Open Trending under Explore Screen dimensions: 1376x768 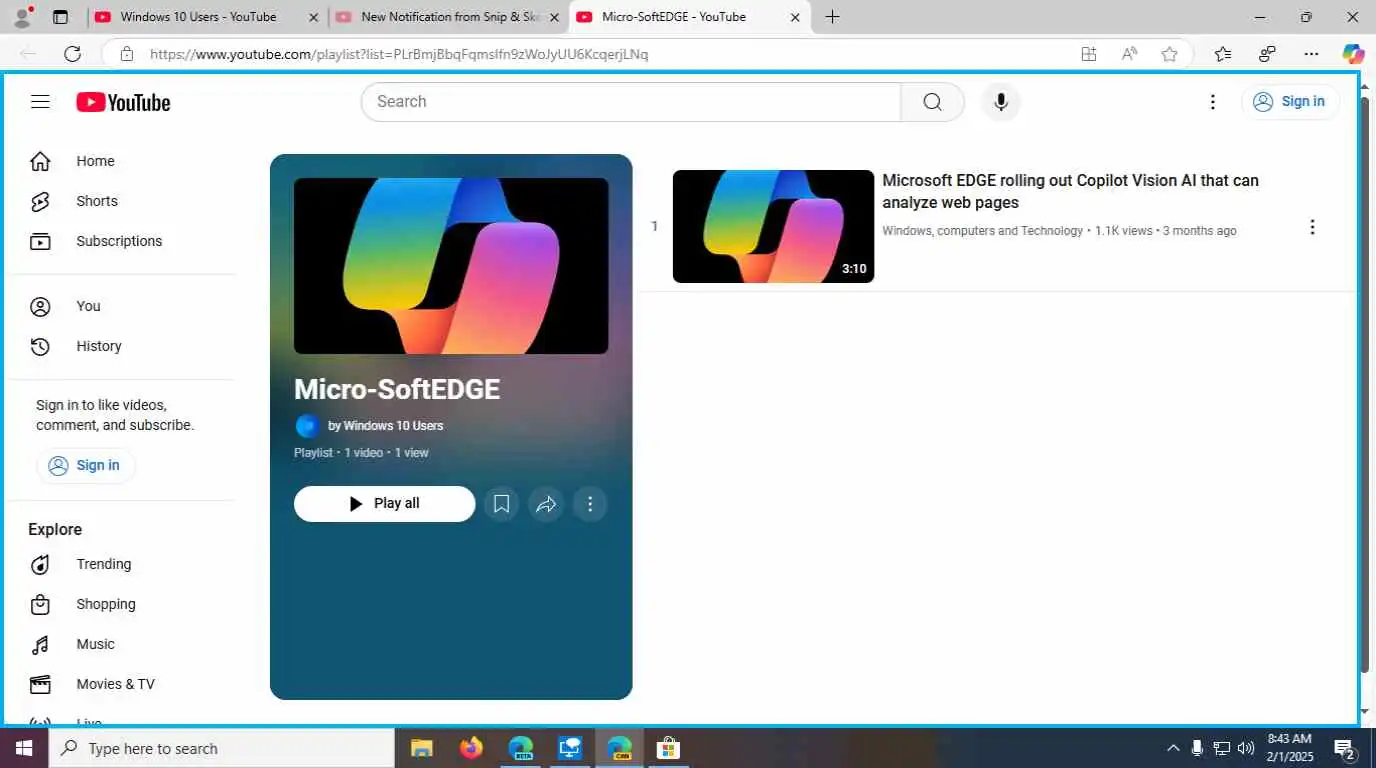click(103, 564)
